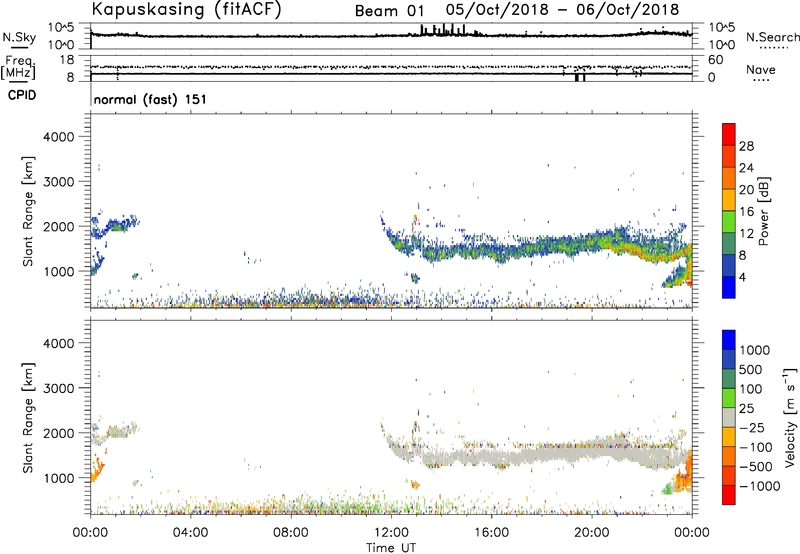
Task: Click the left '10^5' noise axis tick
Action: (x=61, y=28)
